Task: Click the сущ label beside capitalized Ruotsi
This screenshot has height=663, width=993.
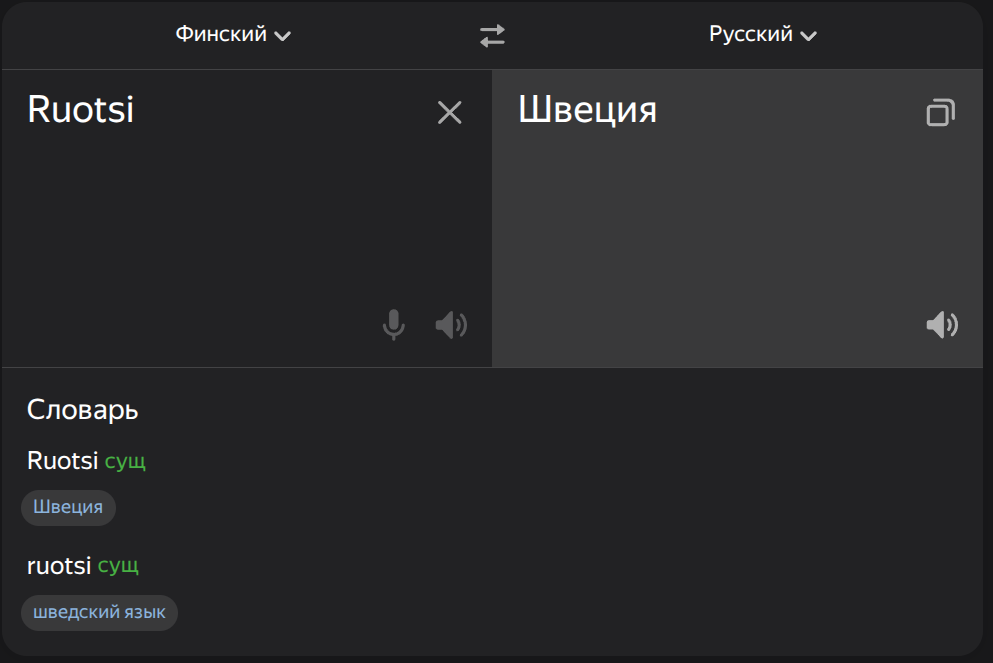Action: point(125,462)
